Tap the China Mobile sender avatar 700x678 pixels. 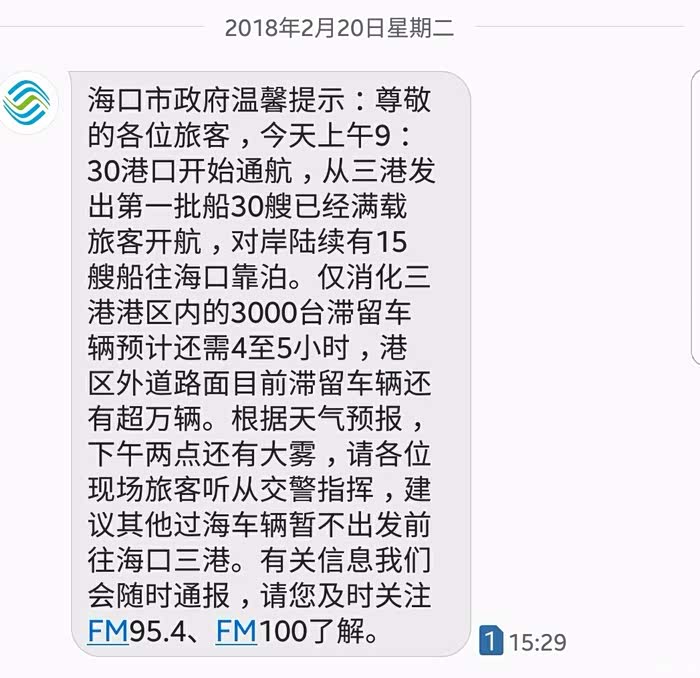pos(28,103)
